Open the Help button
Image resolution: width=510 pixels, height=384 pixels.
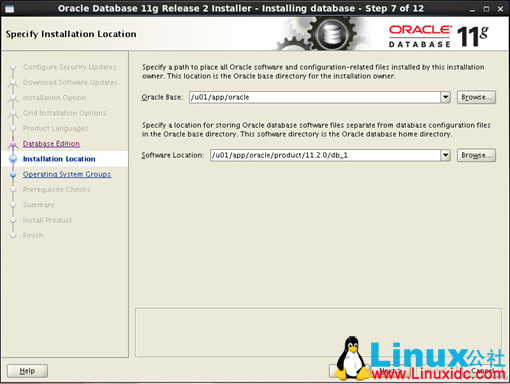(x=27, y=371)
